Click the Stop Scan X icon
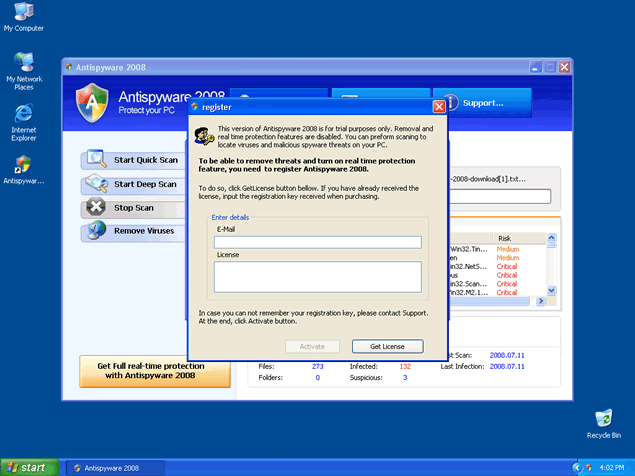This screenshot has height=476, width=635. [96, 207]
